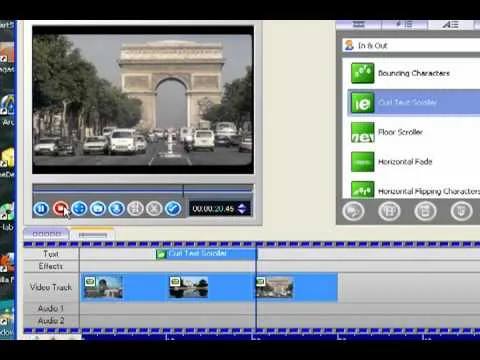Select the Horizontal Fade text effect
This screenshot has height=360, width=480.
(x=414, y=162)
